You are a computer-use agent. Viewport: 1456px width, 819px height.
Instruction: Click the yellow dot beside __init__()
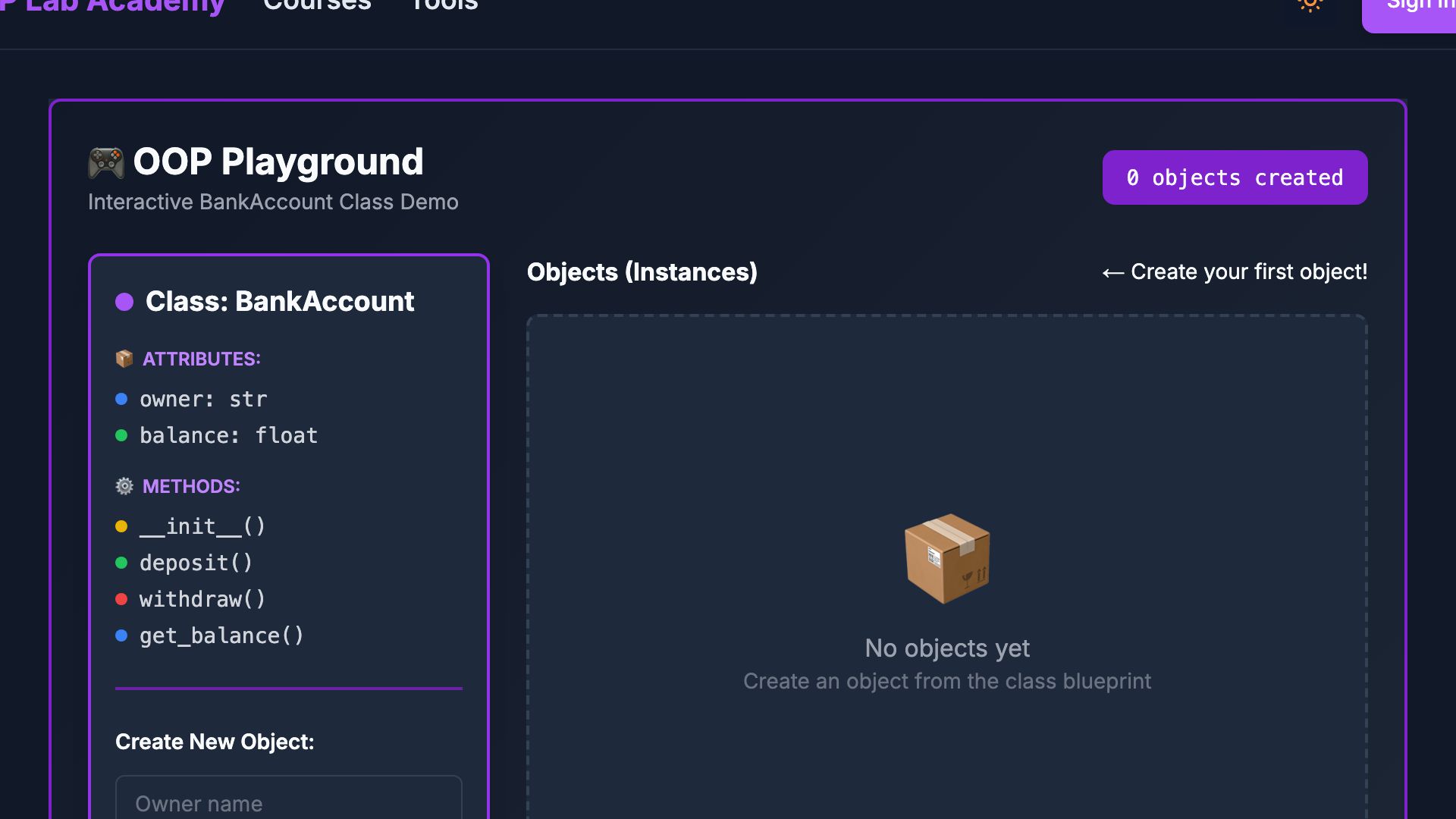click(x=121, y=526)
